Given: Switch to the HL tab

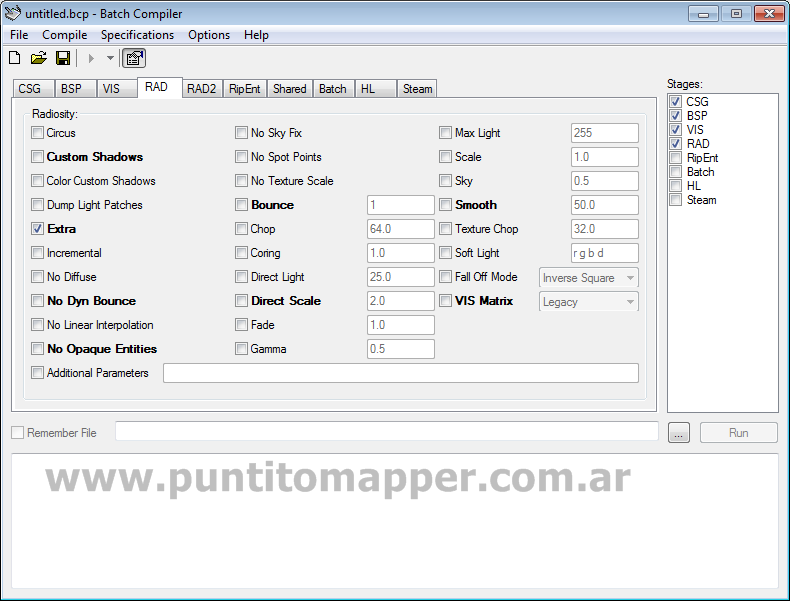Looking at the screenshot, I should coord(375,89).
